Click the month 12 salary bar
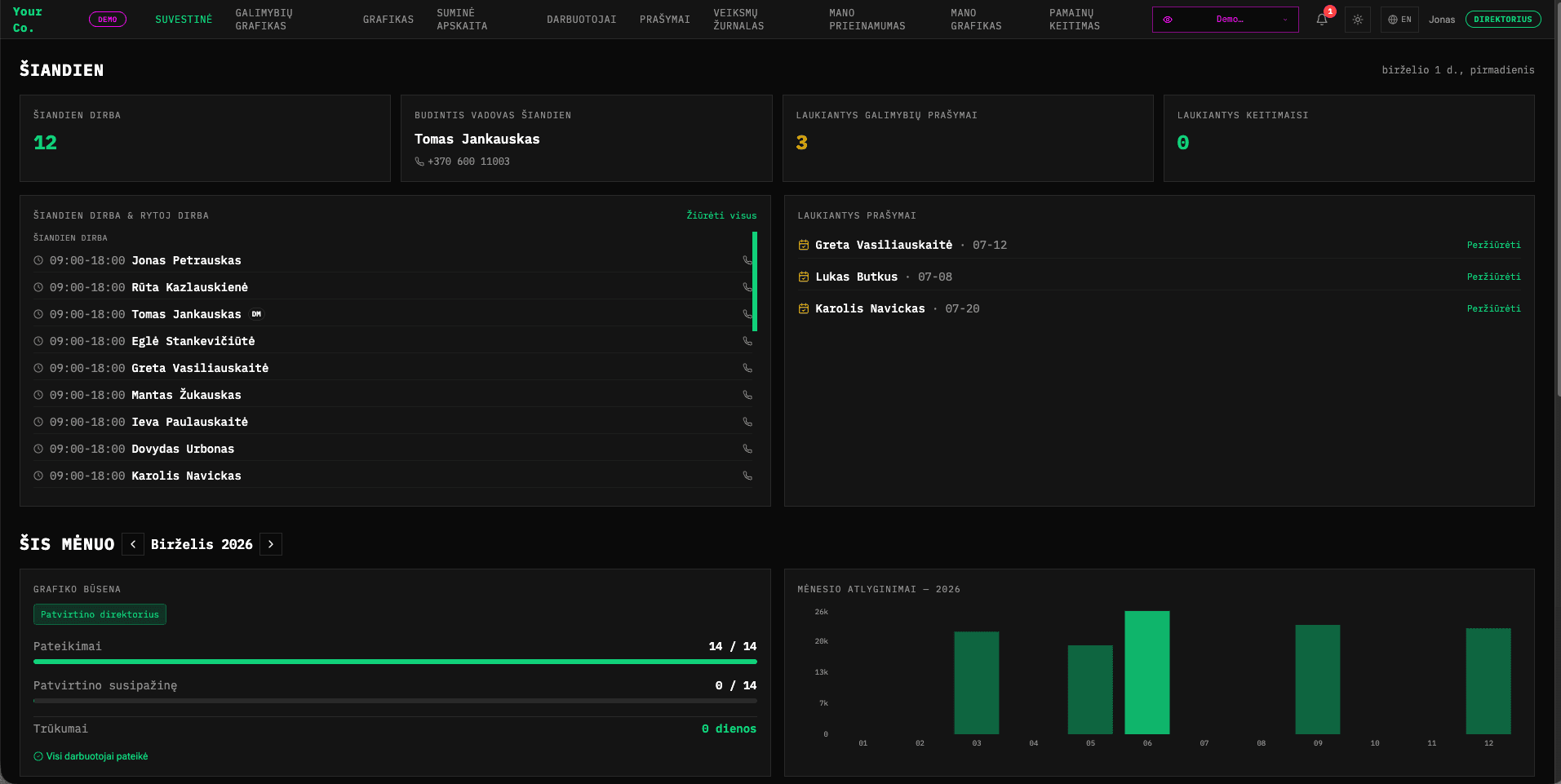Screen dimensions: 1561x784 1488,681
